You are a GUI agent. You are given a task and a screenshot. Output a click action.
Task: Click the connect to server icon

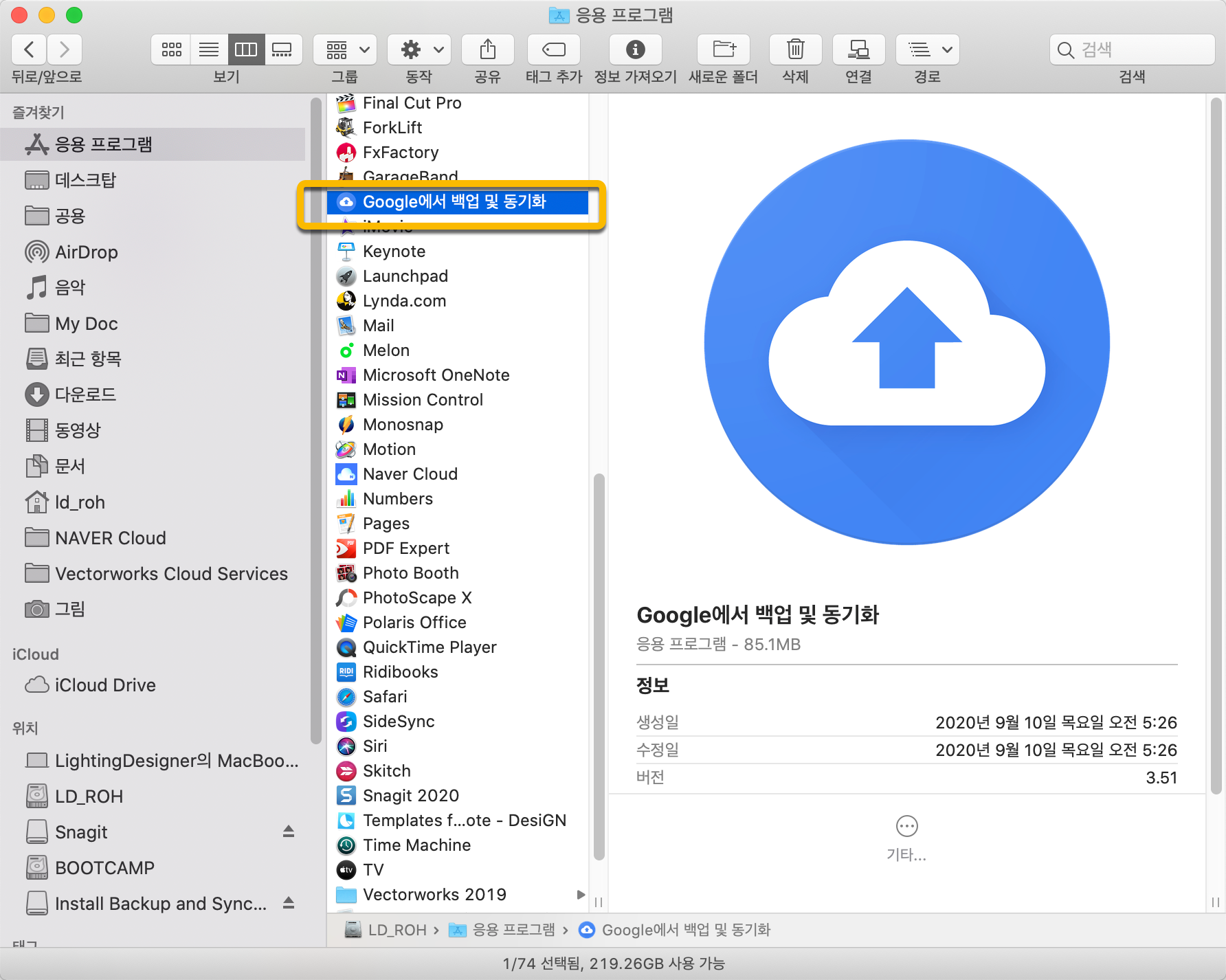click(859, 49)
